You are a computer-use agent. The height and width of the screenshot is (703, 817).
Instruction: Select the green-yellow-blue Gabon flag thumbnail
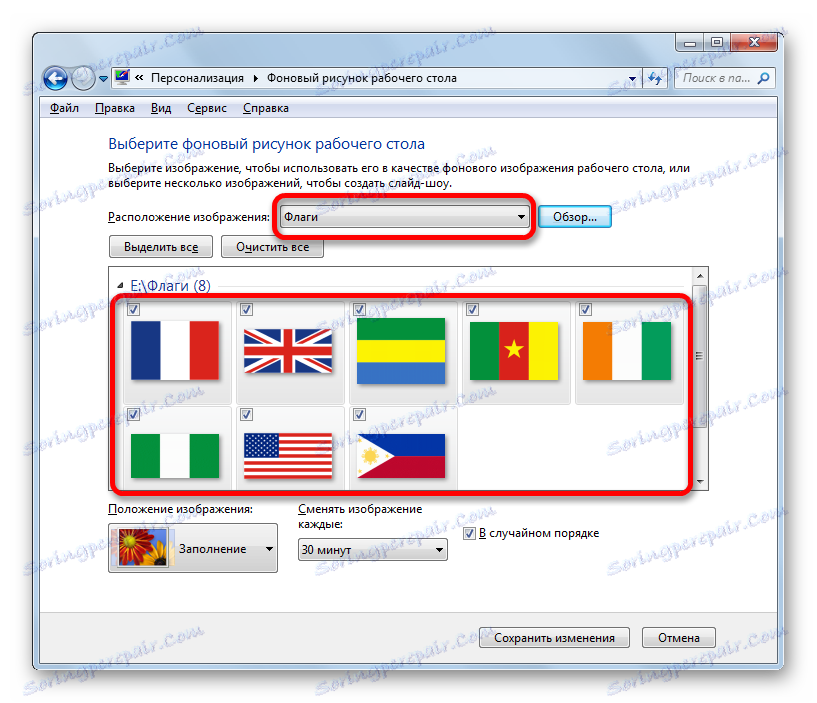click(401, 351)
